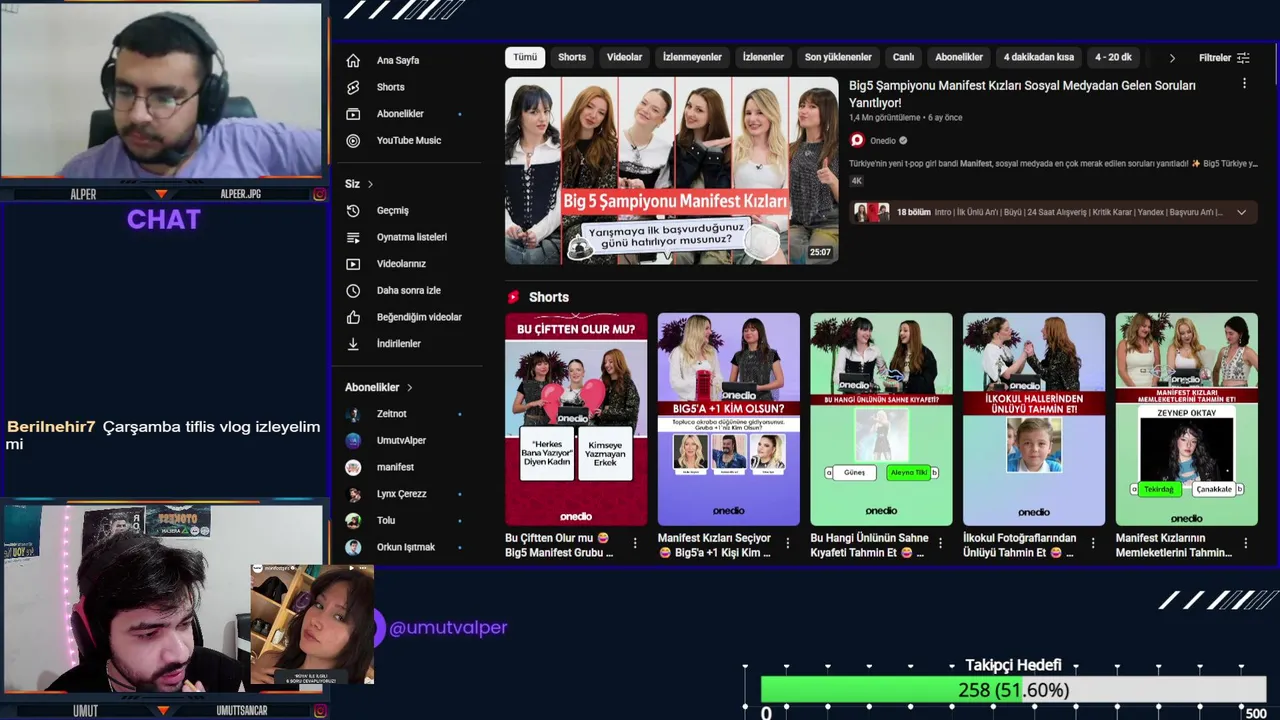
Task: Expand the Abonelikler section heading chevron
Action: pos(409,387)
